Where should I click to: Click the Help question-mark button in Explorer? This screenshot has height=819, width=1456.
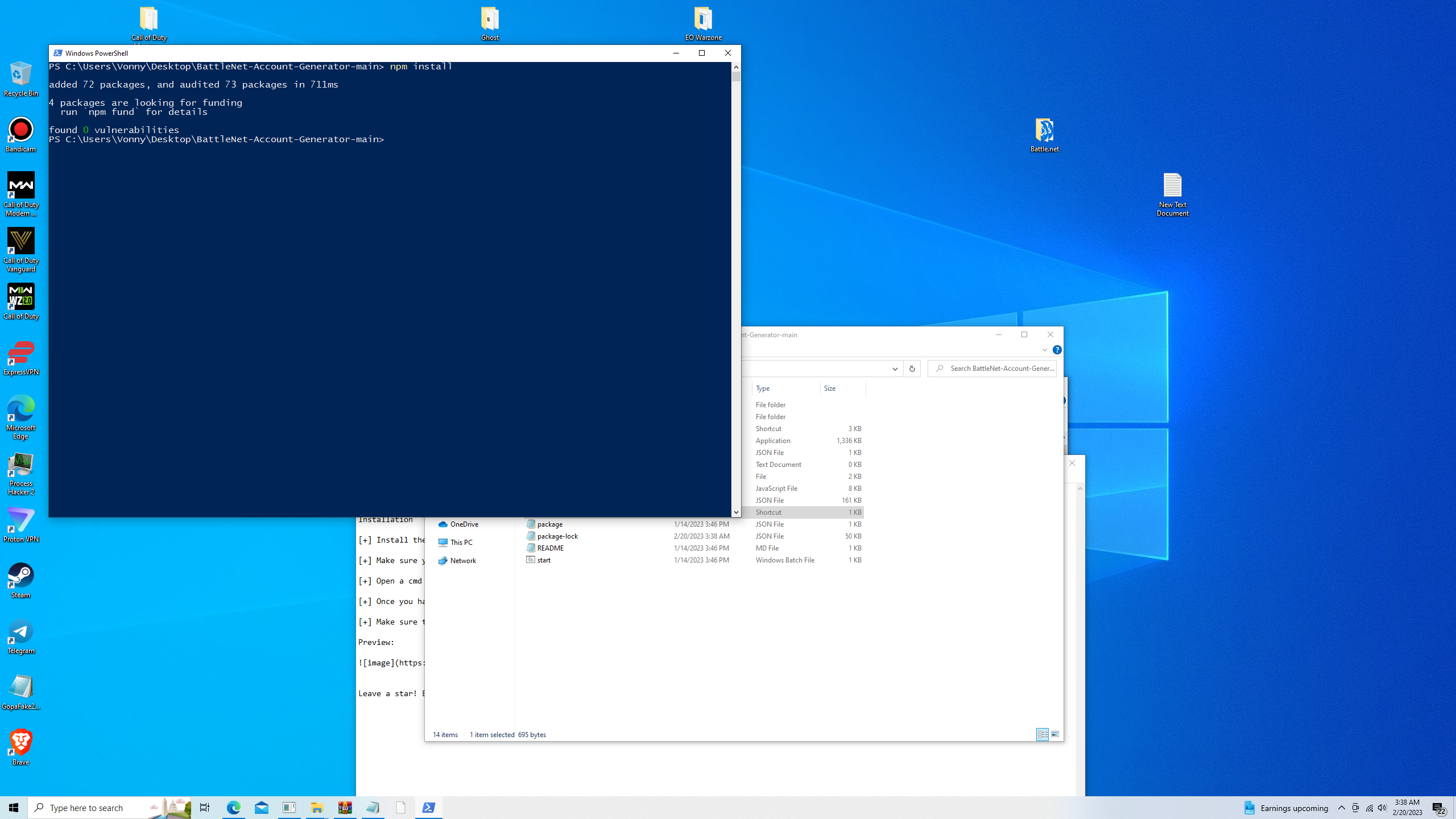(1057, 350)
